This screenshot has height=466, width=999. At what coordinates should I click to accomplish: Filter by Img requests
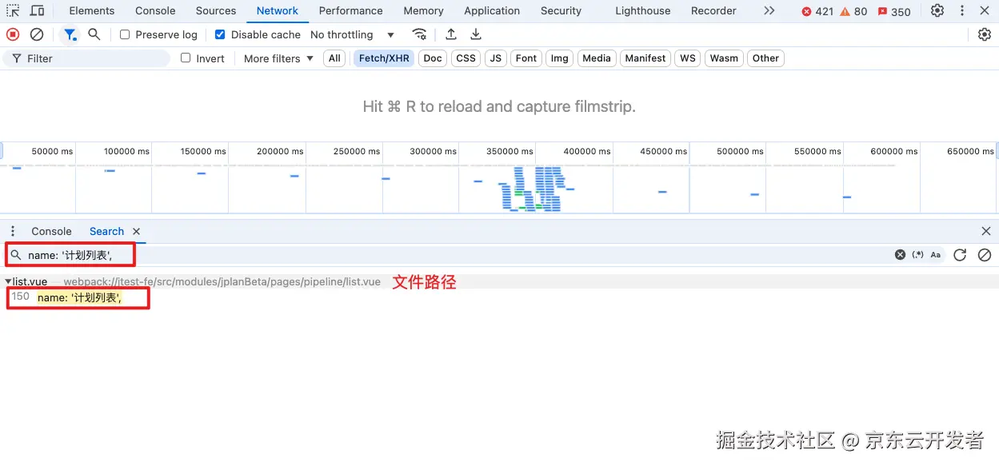tap(559, 59)
